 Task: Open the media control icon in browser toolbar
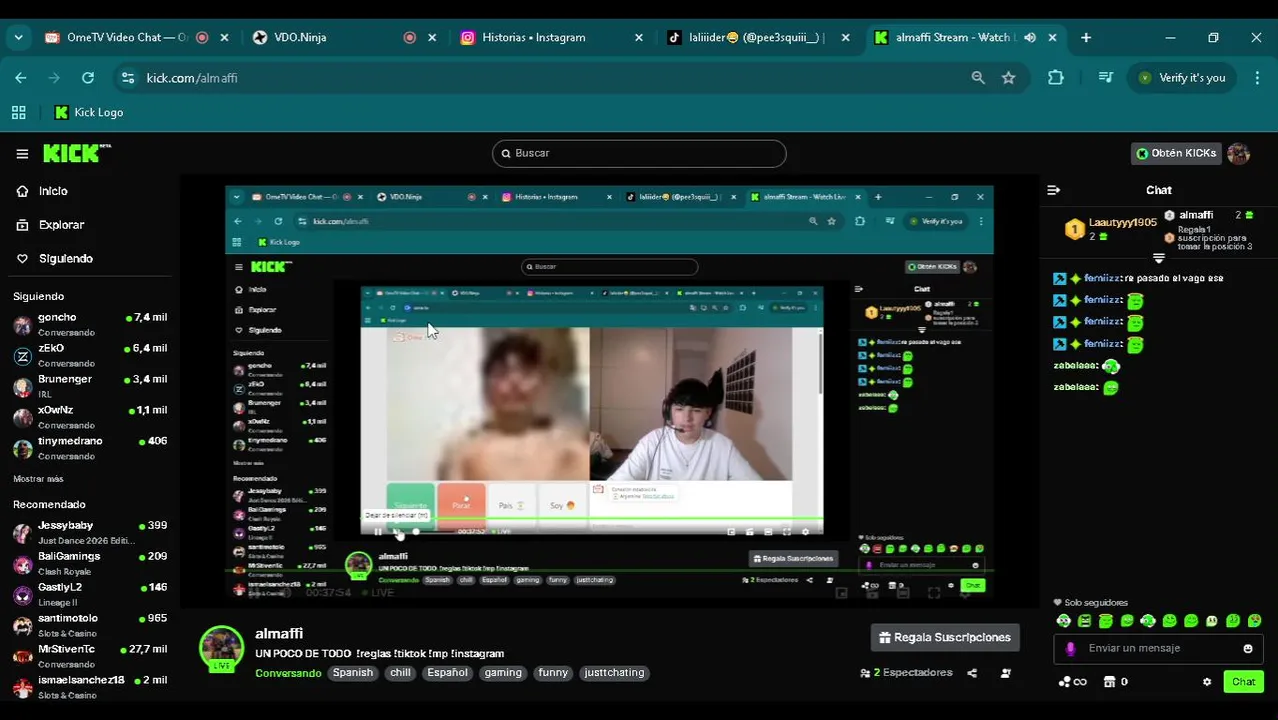pos(1105,77)
